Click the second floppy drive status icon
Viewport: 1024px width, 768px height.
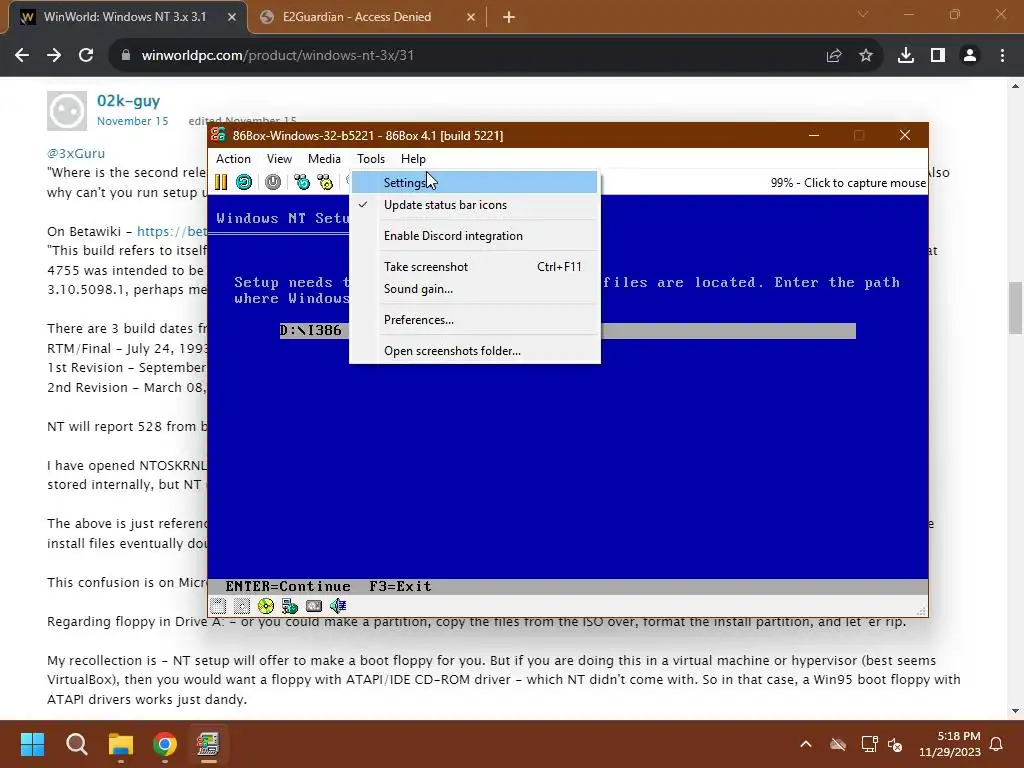point(242,606)
